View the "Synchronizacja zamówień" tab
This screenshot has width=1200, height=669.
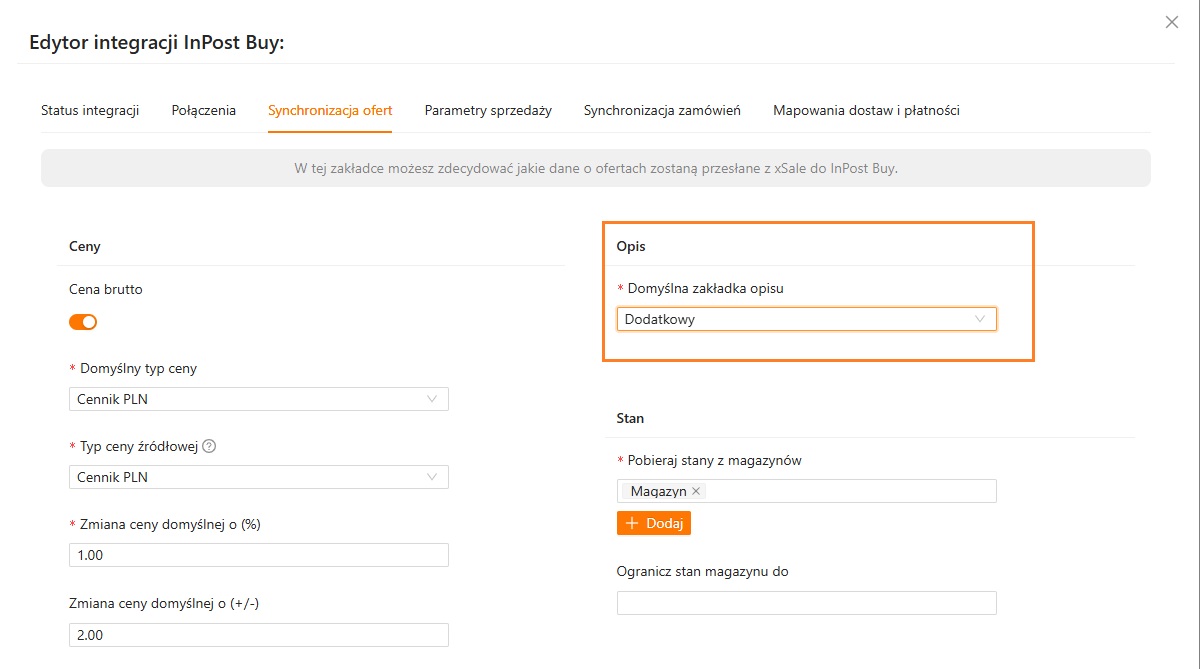pos(662,110)
